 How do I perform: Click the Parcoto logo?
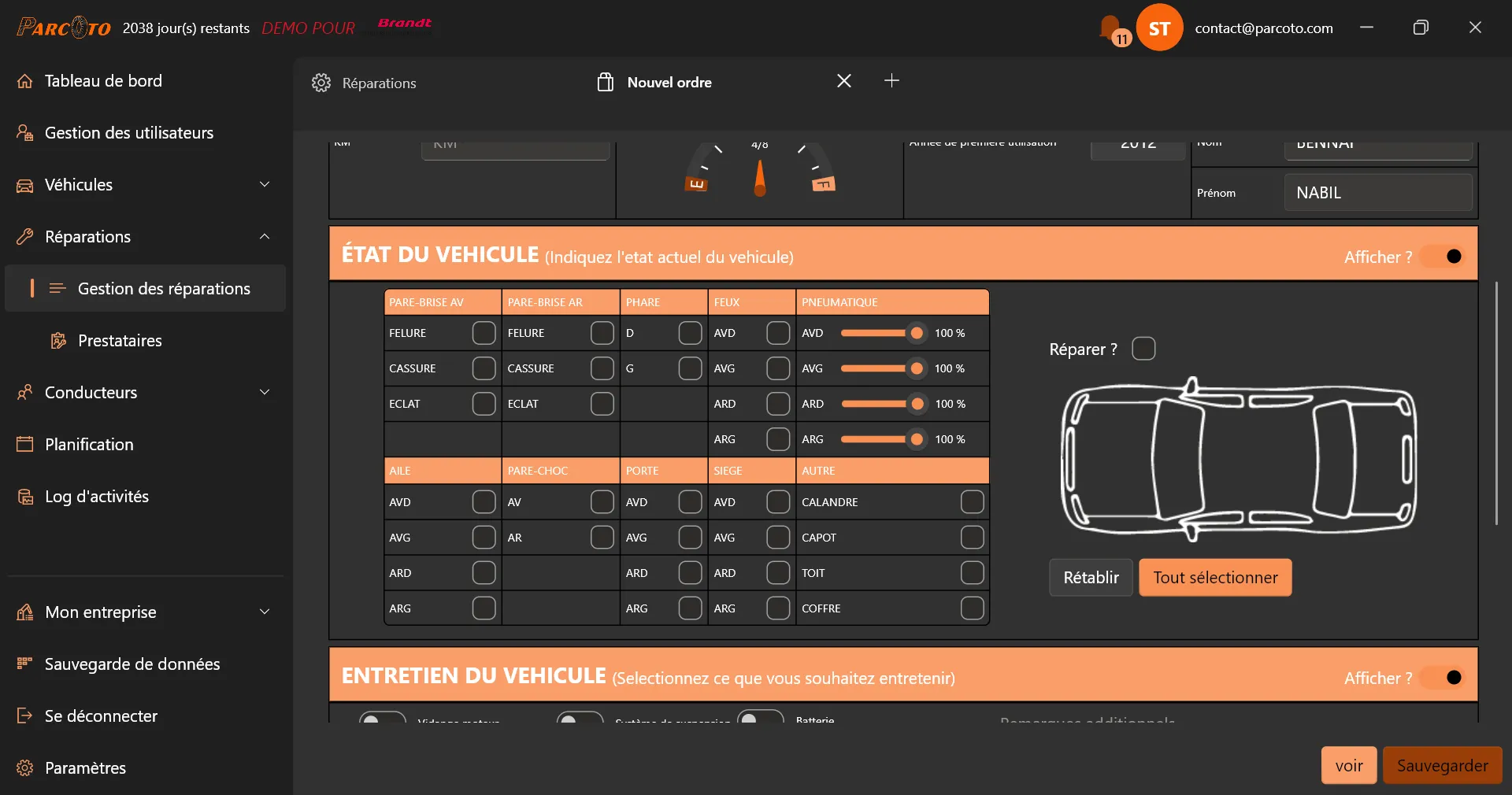point(64,28)
